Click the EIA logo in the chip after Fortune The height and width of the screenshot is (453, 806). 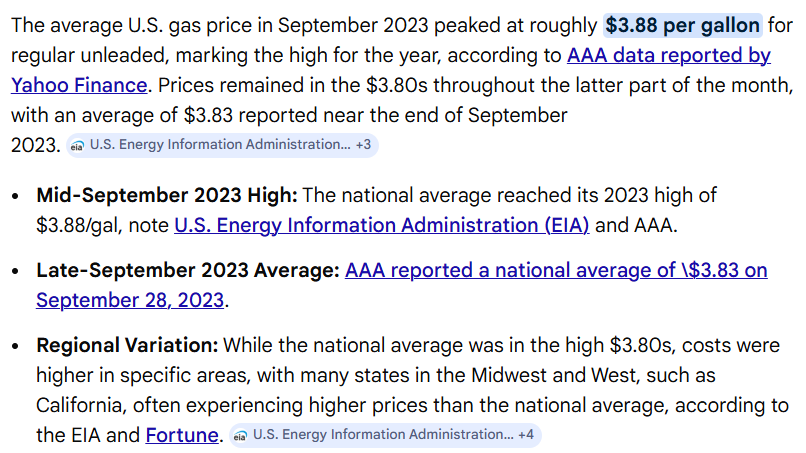241,435
